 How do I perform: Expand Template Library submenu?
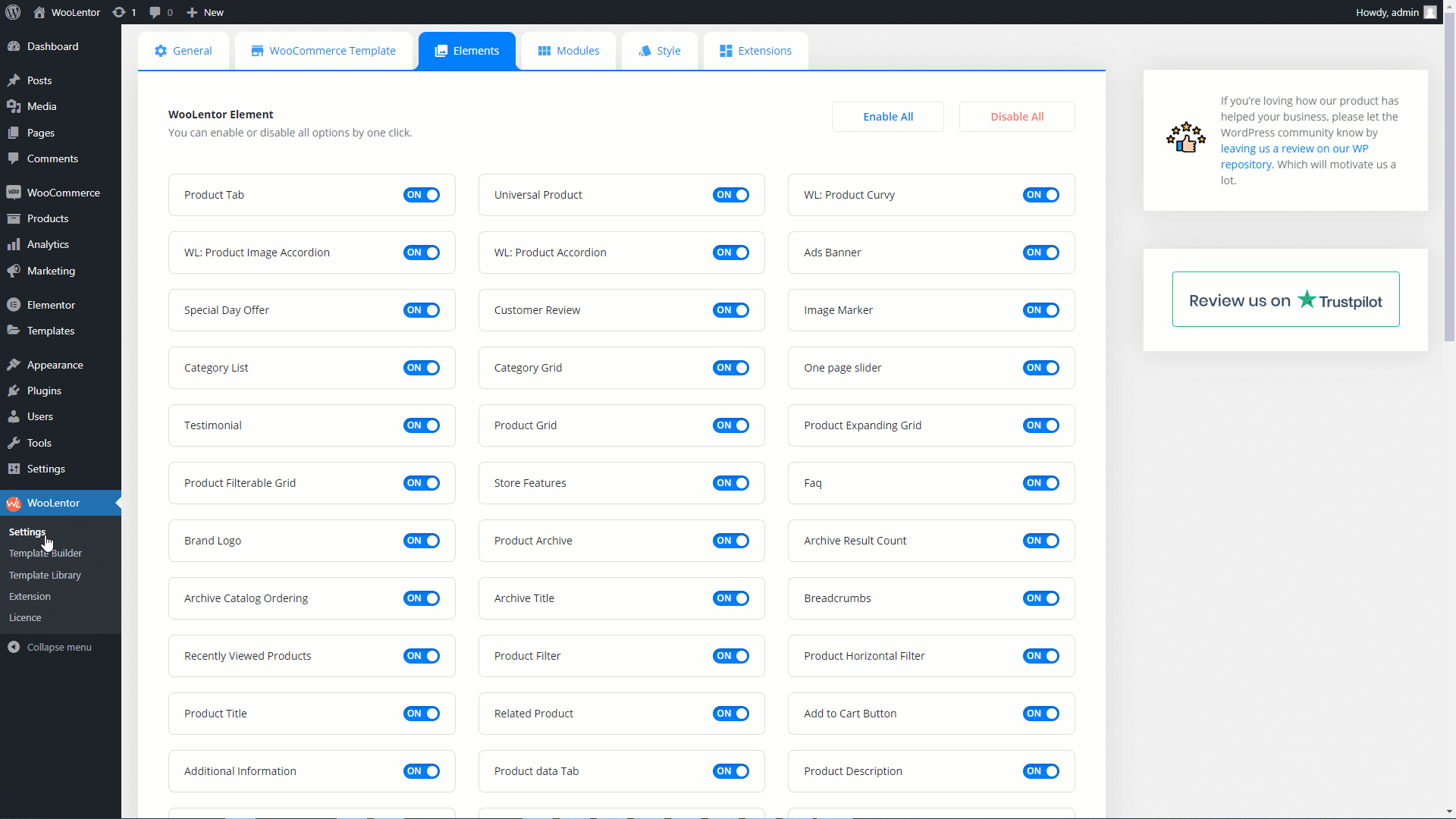(x=46, y=574)
